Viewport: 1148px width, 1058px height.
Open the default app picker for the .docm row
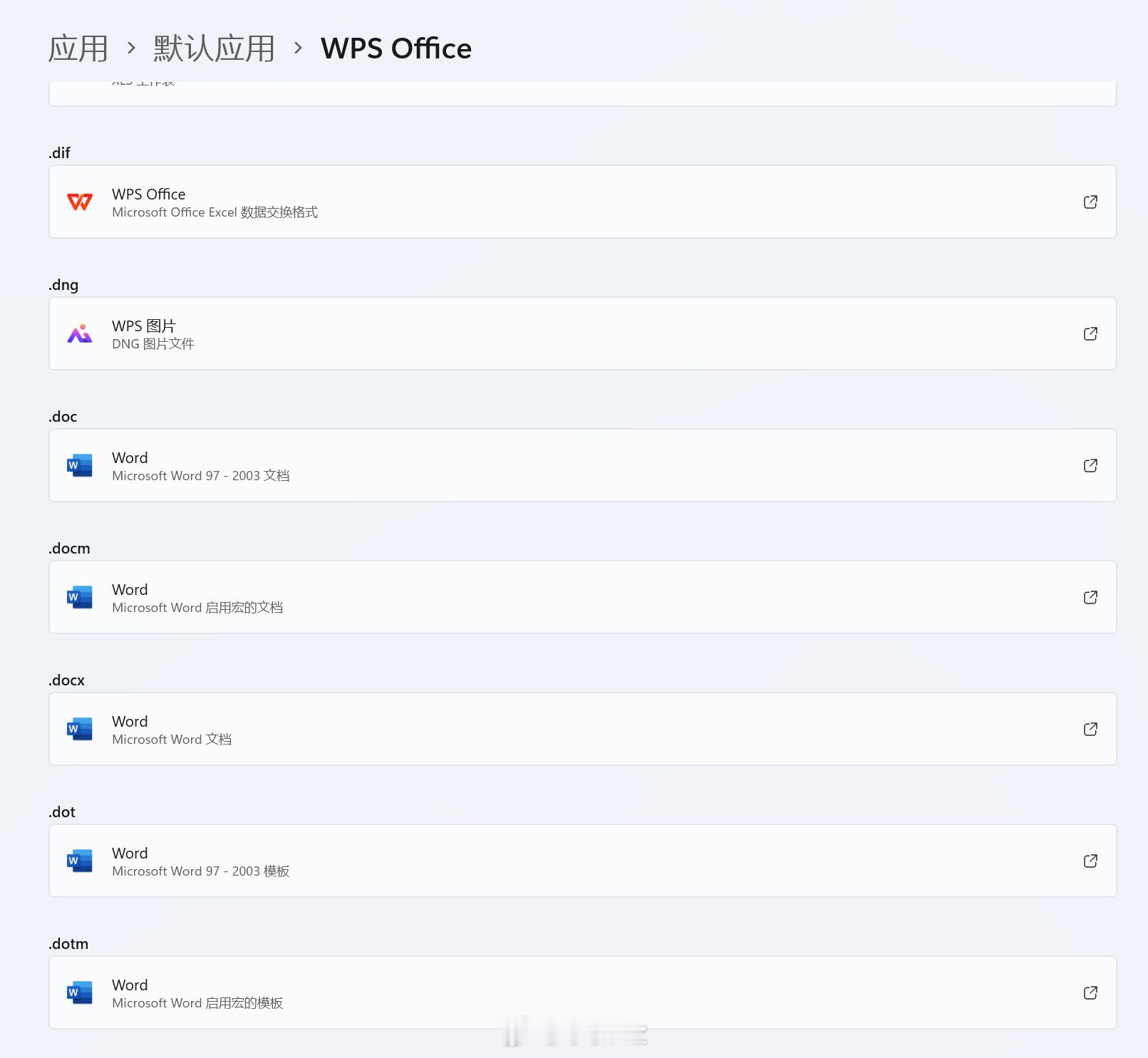tap(1090, 597)
